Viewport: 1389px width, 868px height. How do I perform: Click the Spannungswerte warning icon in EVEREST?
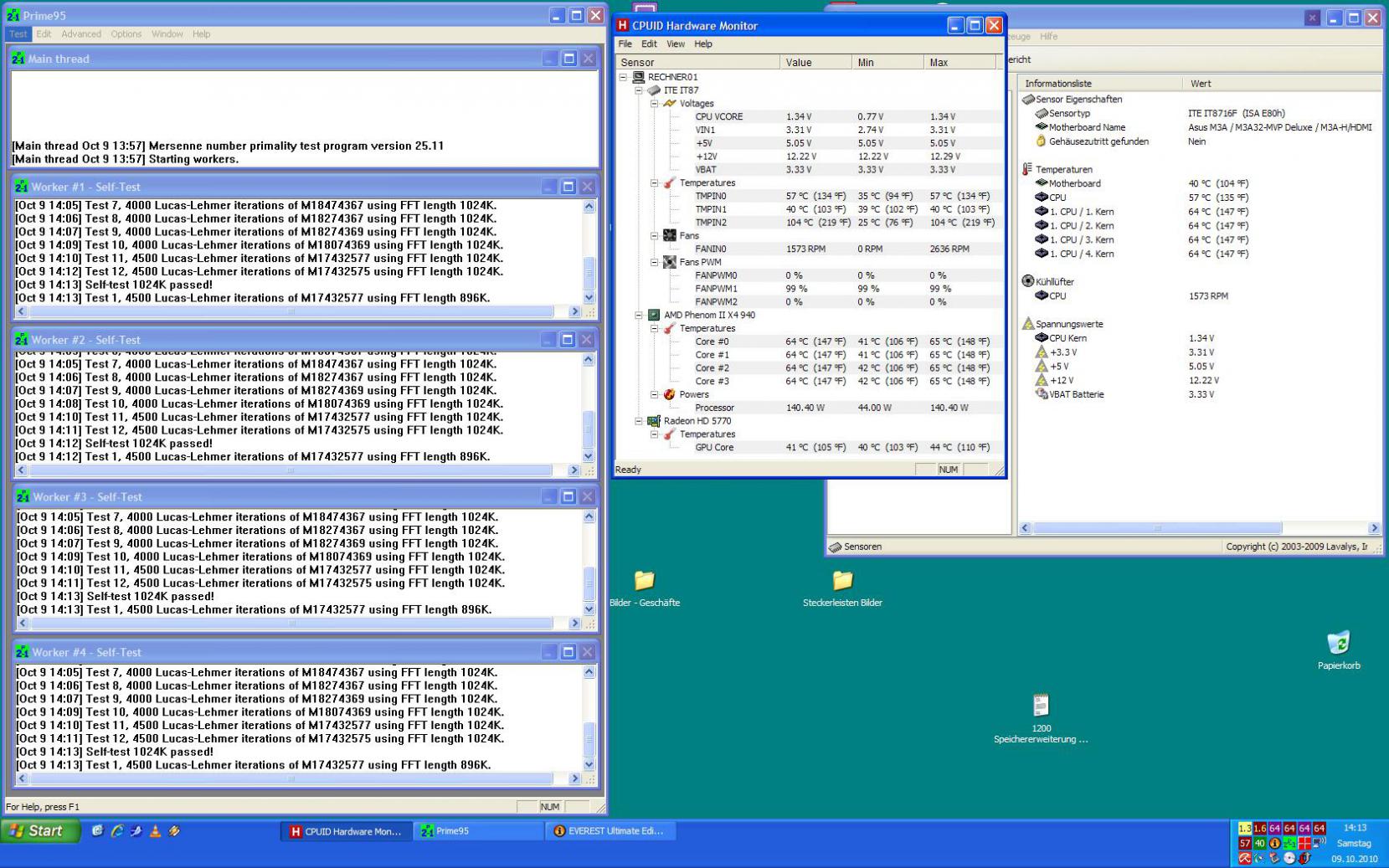pos(1027,324)
